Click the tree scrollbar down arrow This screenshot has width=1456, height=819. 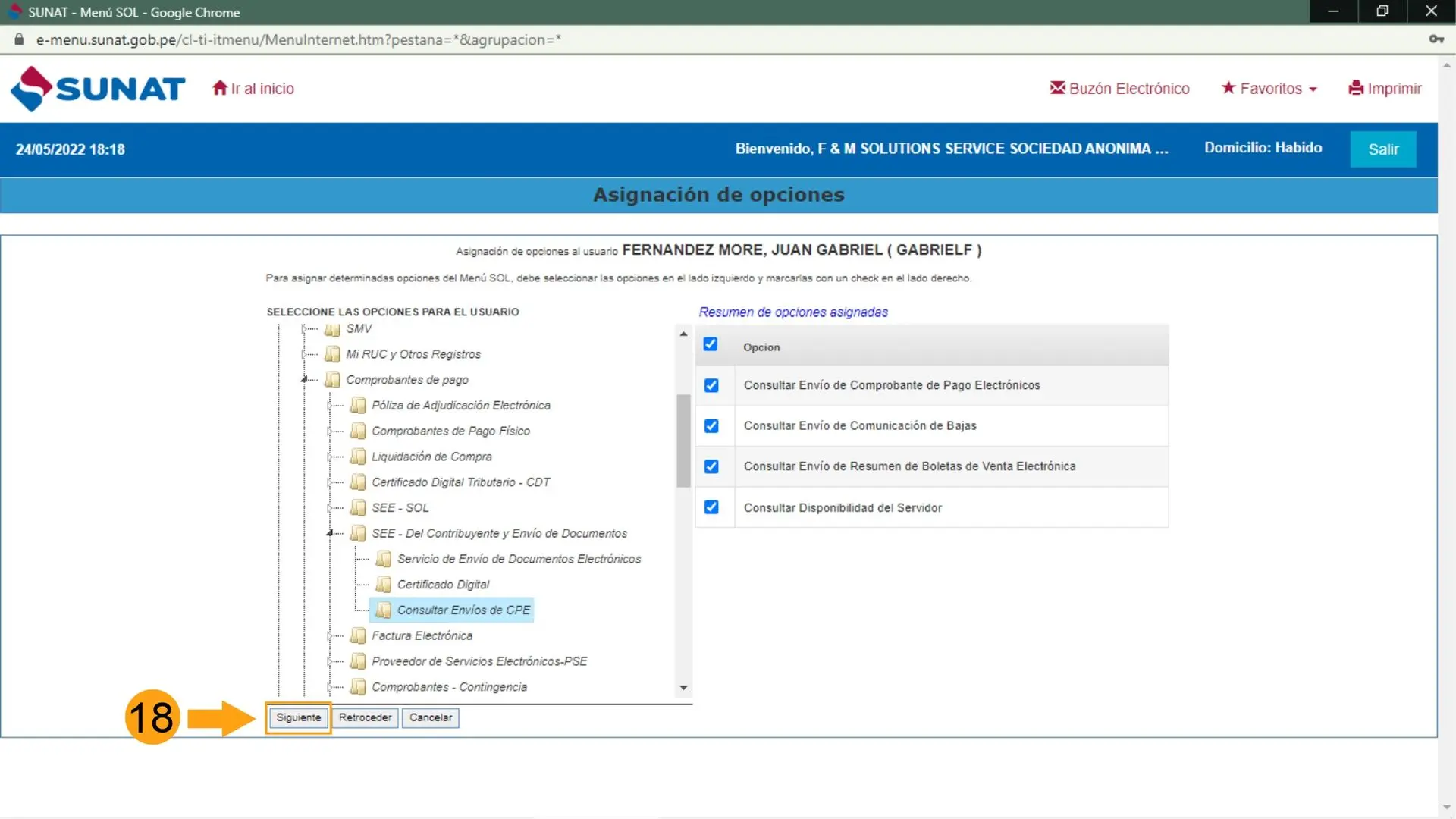[683, 688]
